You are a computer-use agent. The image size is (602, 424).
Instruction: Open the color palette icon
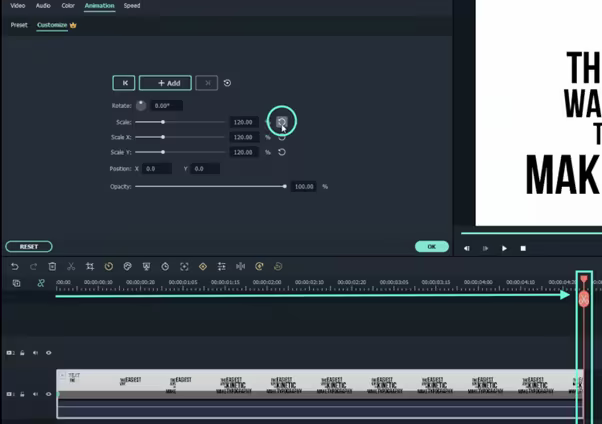(127, 267)
